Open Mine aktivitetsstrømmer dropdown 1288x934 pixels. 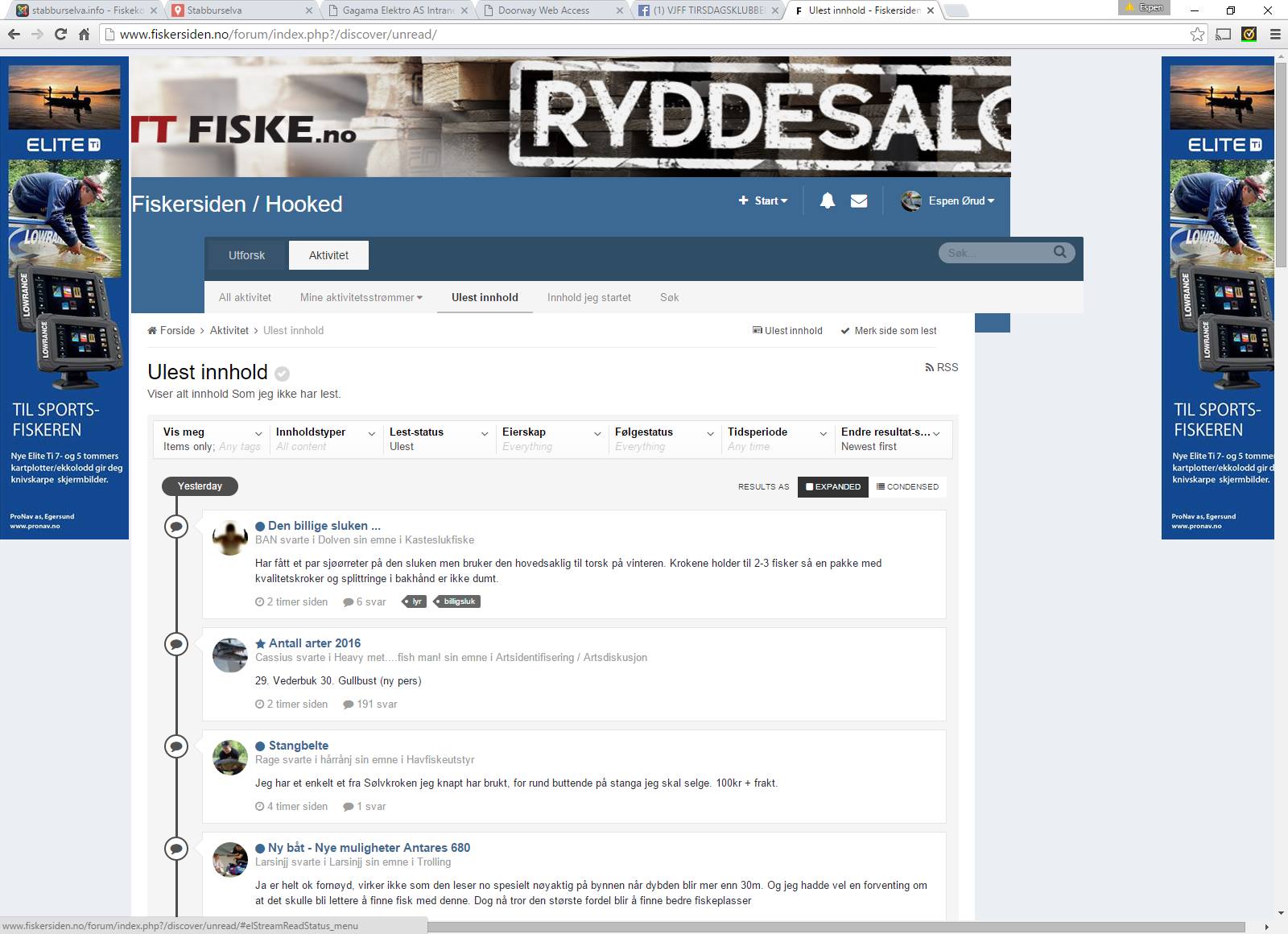361,297
